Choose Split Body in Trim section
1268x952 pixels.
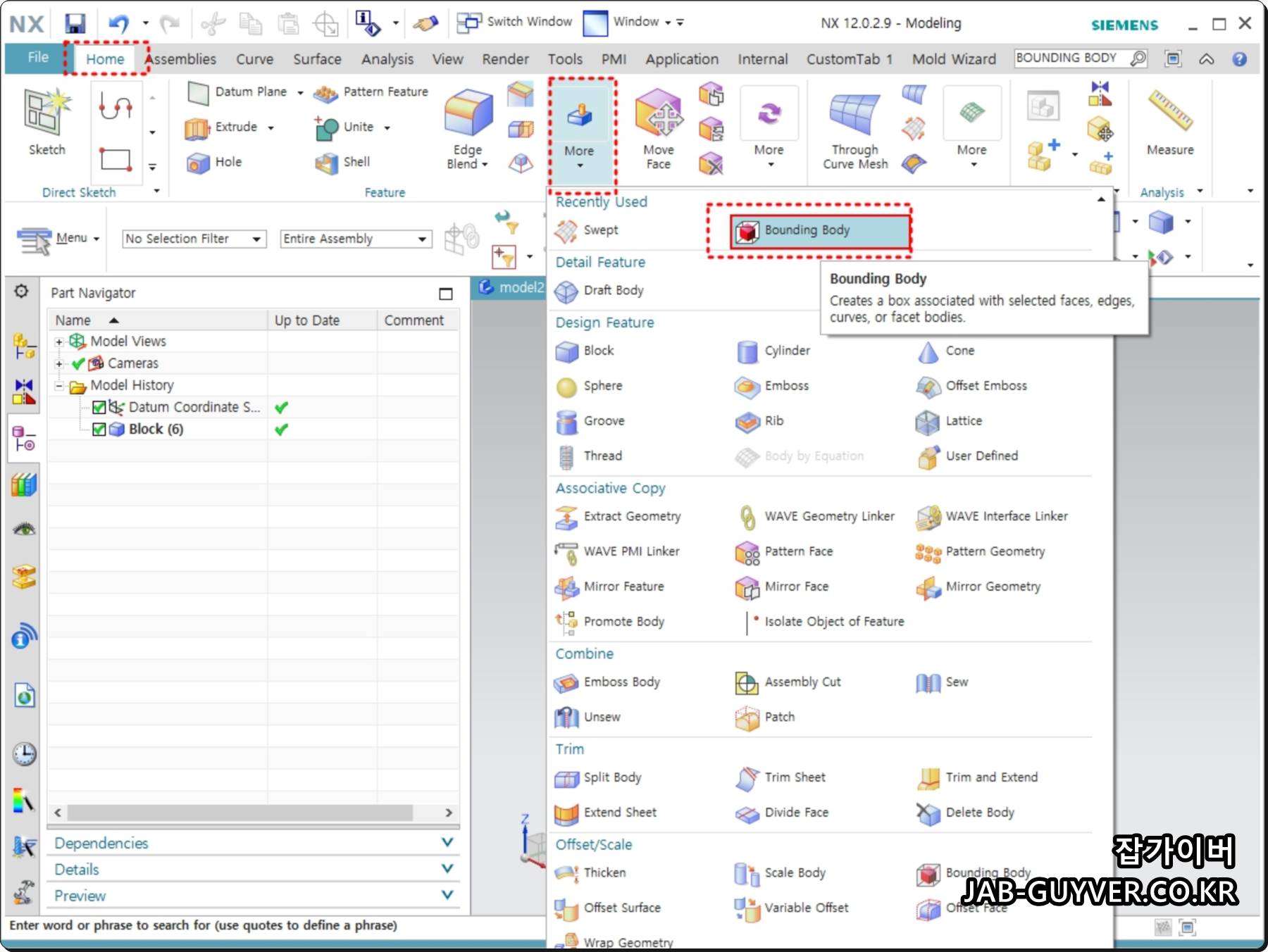pos(598,777)
